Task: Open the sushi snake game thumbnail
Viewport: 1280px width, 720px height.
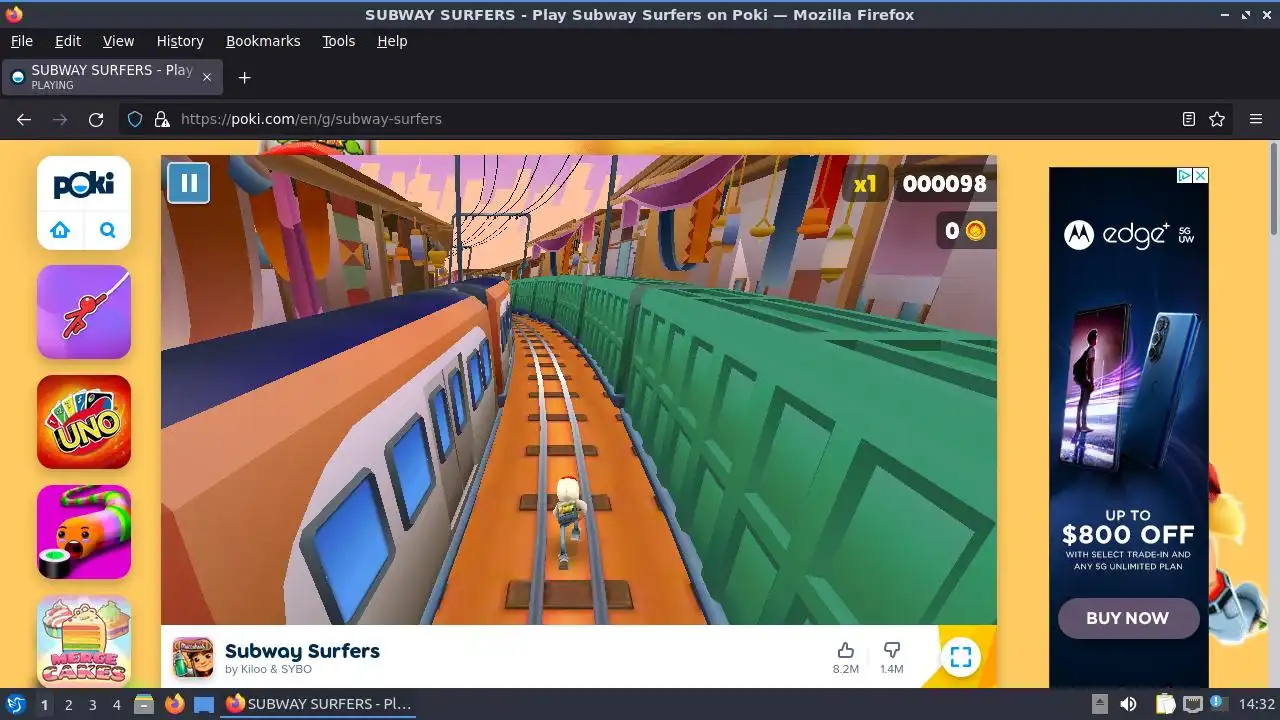Action: click(x=84, y=532)
